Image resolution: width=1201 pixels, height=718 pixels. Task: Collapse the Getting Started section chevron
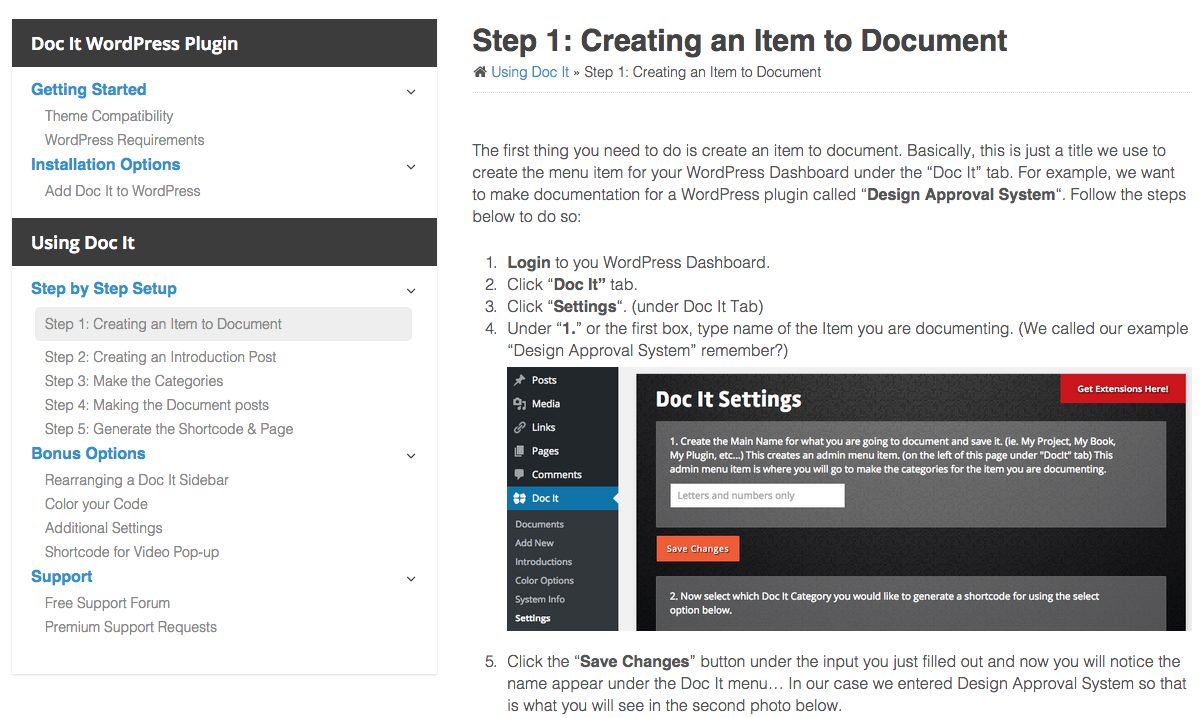(411, 92)
